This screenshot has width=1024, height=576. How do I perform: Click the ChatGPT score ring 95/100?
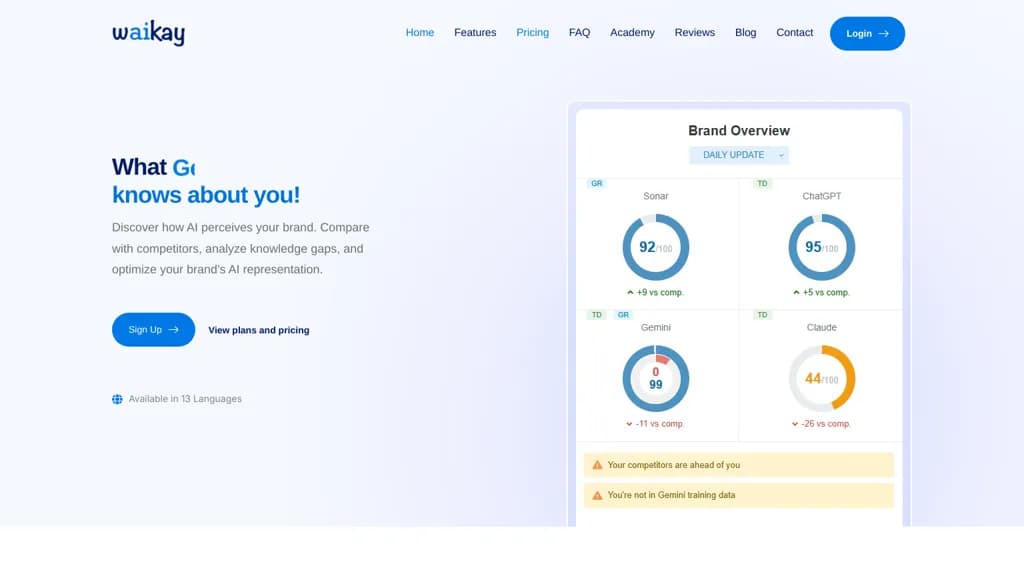click(x=822, y=248)
